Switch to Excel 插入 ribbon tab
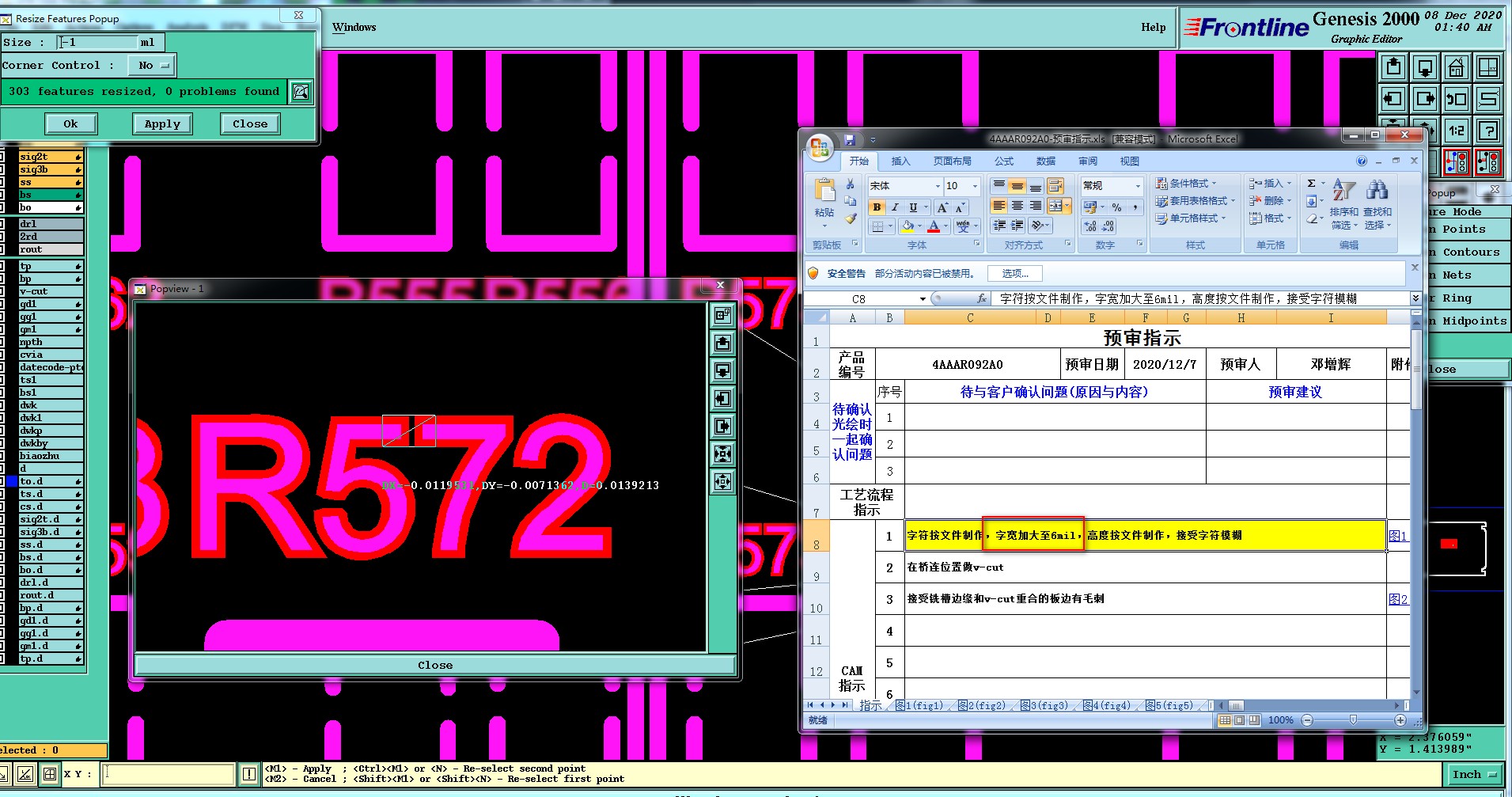The width and height of the screenshot is (1512, 797). click(900, 161)
